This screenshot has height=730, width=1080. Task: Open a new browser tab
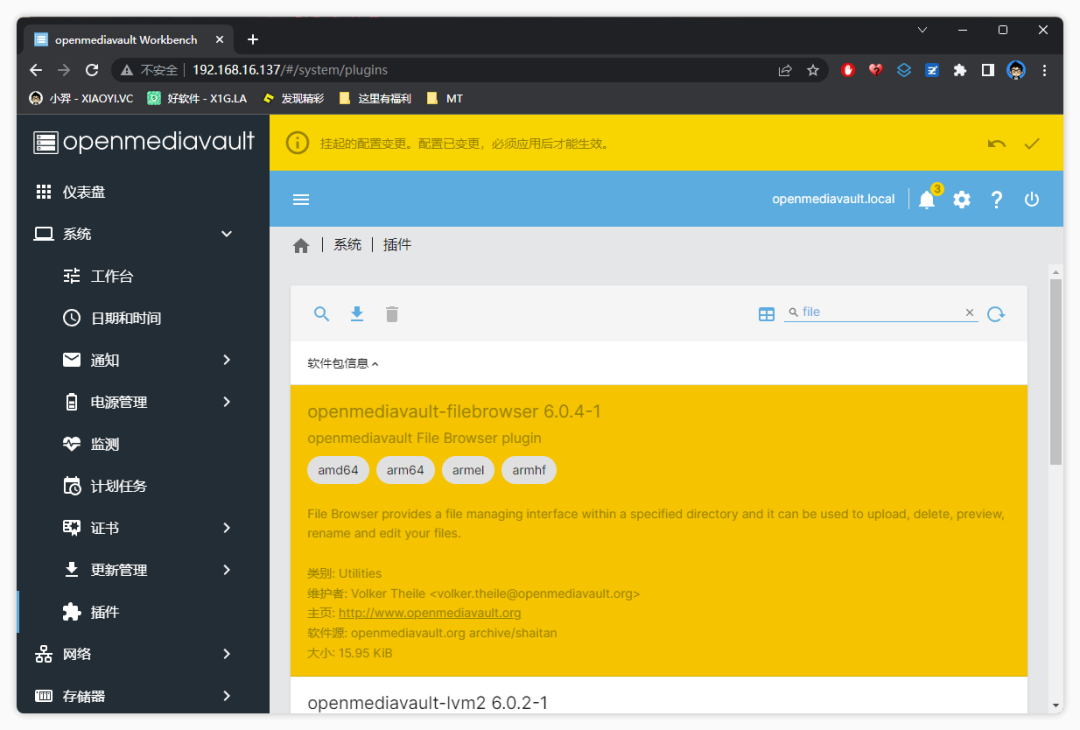click(253, 40)
